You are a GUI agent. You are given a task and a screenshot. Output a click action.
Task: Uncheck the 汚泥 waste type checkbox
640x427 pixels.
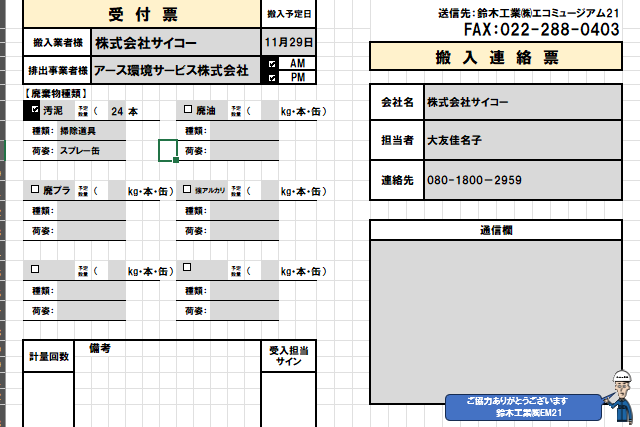coord(35,110)
